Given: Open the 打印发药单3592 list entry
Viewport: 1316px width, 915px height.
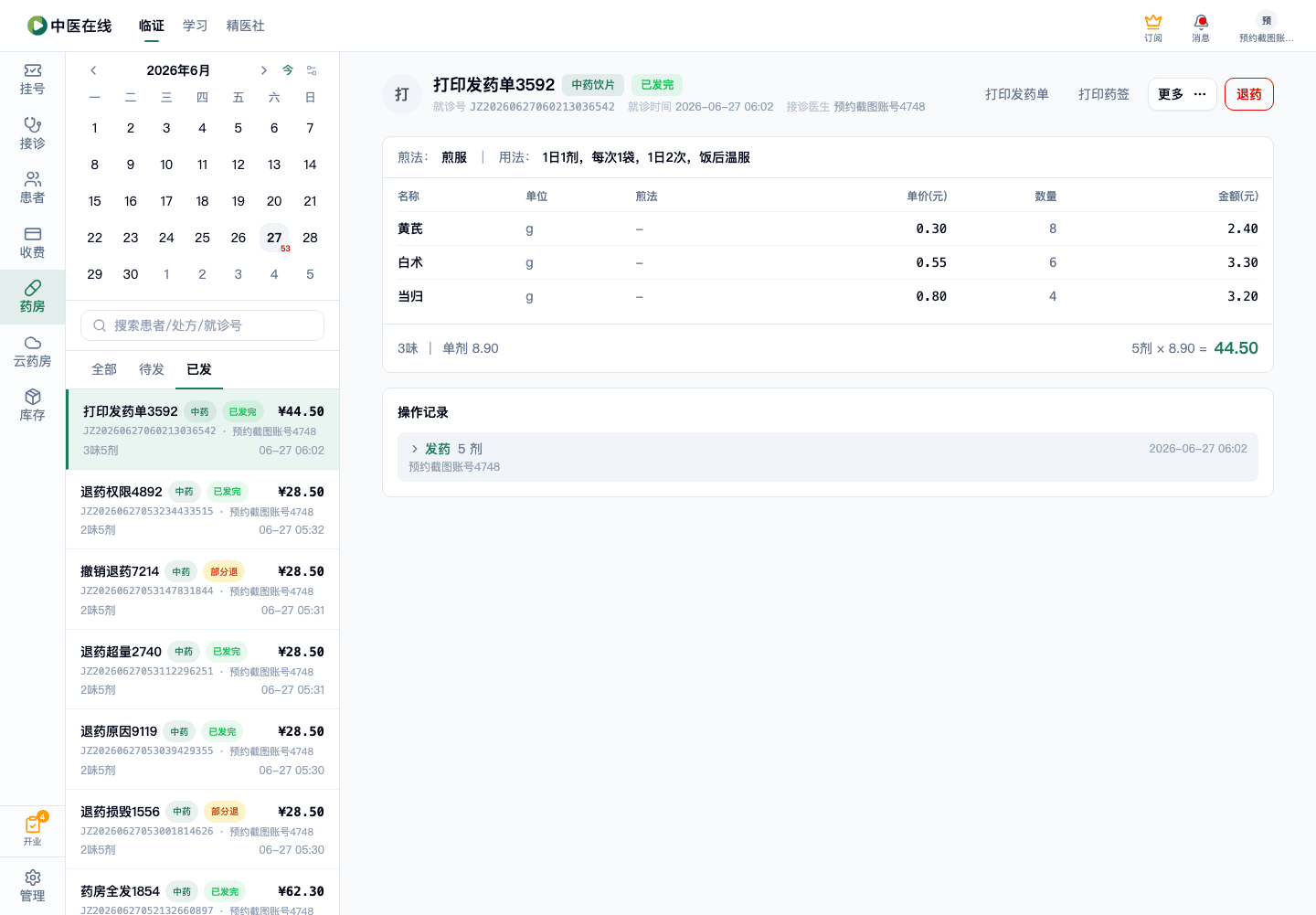Looking at the screenshot, I should point(203,430).
